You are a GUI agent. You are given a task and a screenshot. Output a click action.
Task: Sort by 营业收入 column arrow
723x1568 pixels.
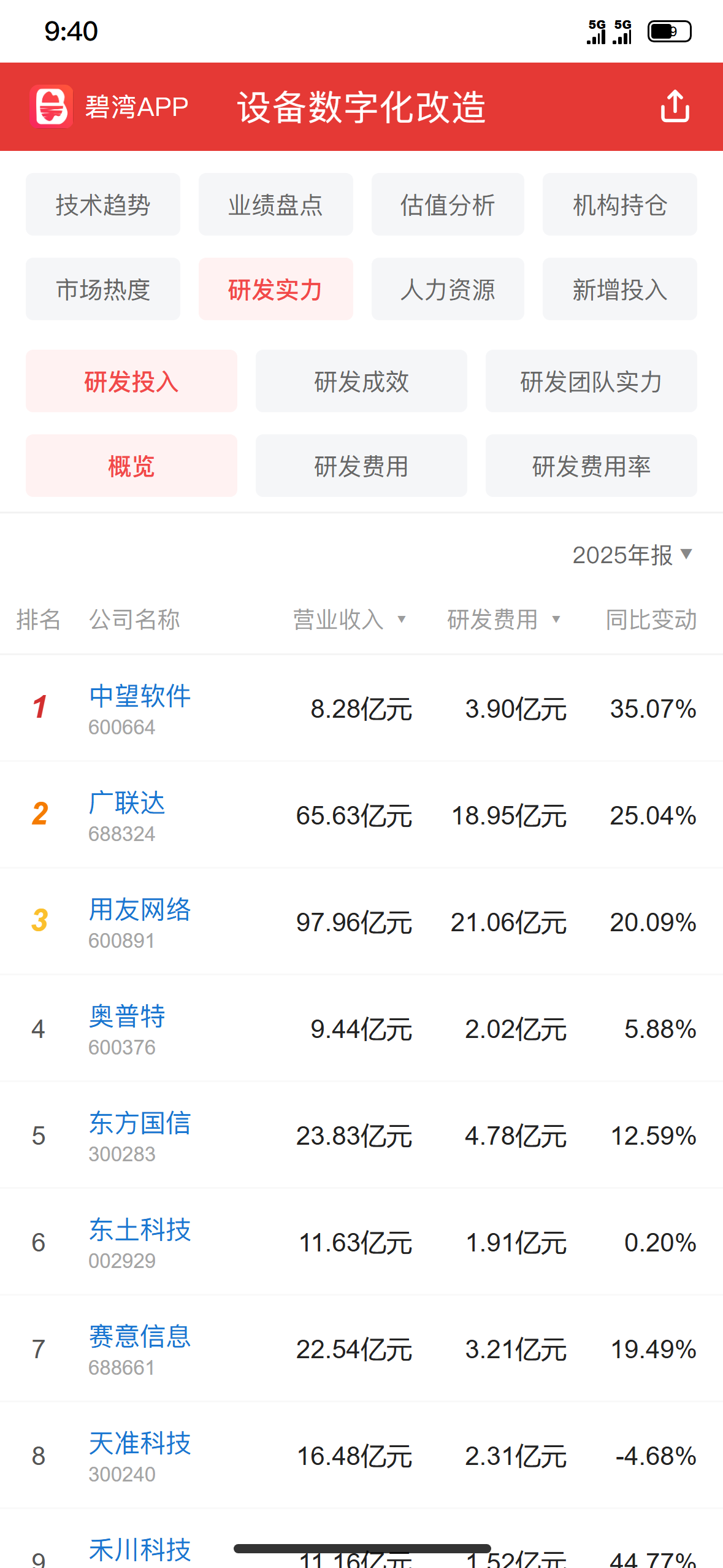click(x=402, y=620)
